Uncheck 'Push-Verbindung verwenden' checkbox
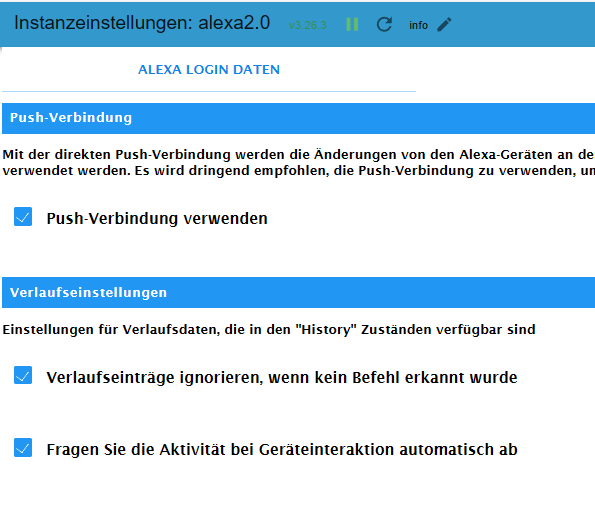595x511 pixels. pyautogui.click(x=23, y=217)
